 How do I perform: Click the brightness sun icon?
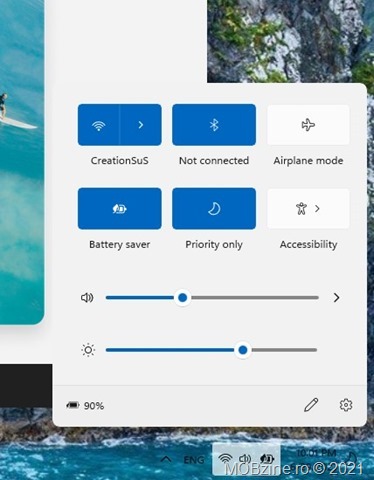(x=88, y=350)
